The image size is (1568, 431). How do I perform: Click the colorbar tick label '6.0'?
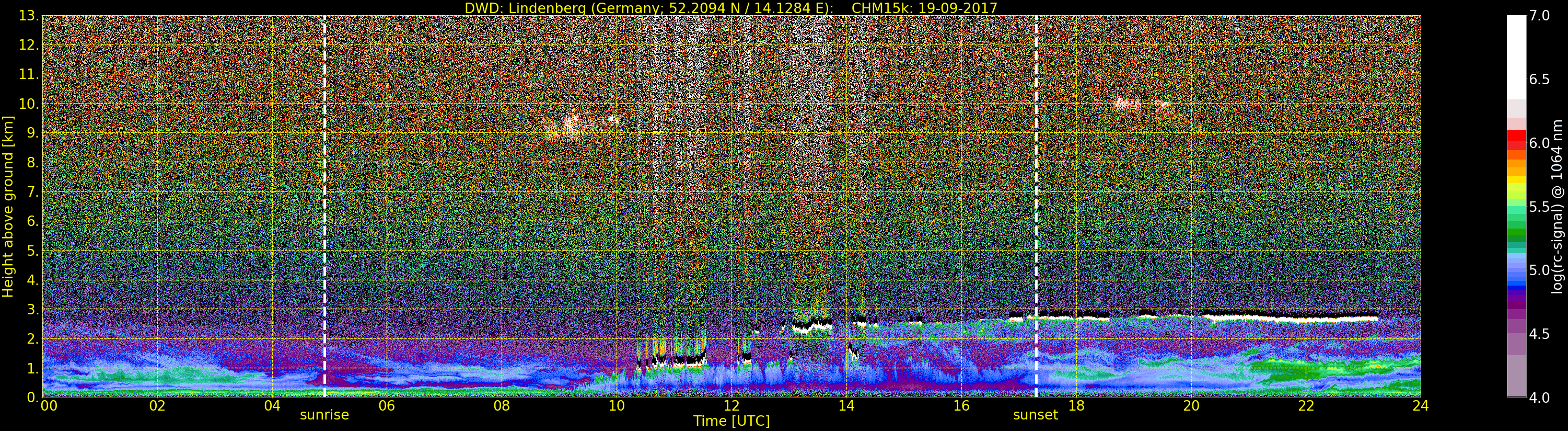click(x=1539, y=143)
